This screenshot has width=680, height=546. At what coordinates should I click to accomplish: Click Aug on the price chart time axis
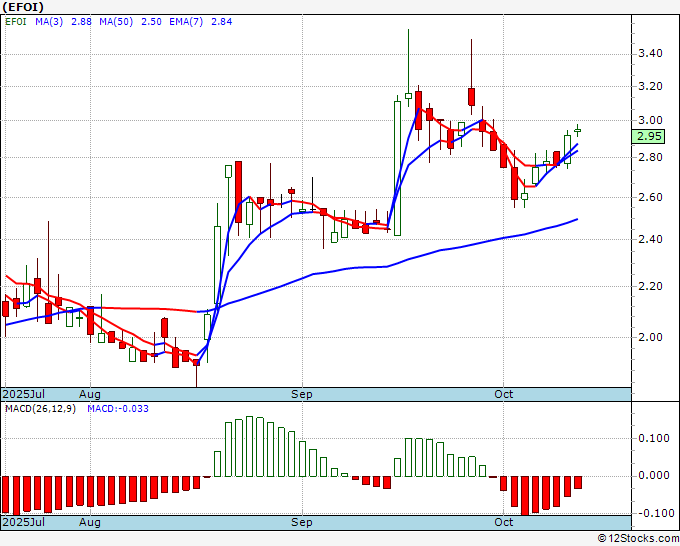pyautogui.click(x=90, y=394)
